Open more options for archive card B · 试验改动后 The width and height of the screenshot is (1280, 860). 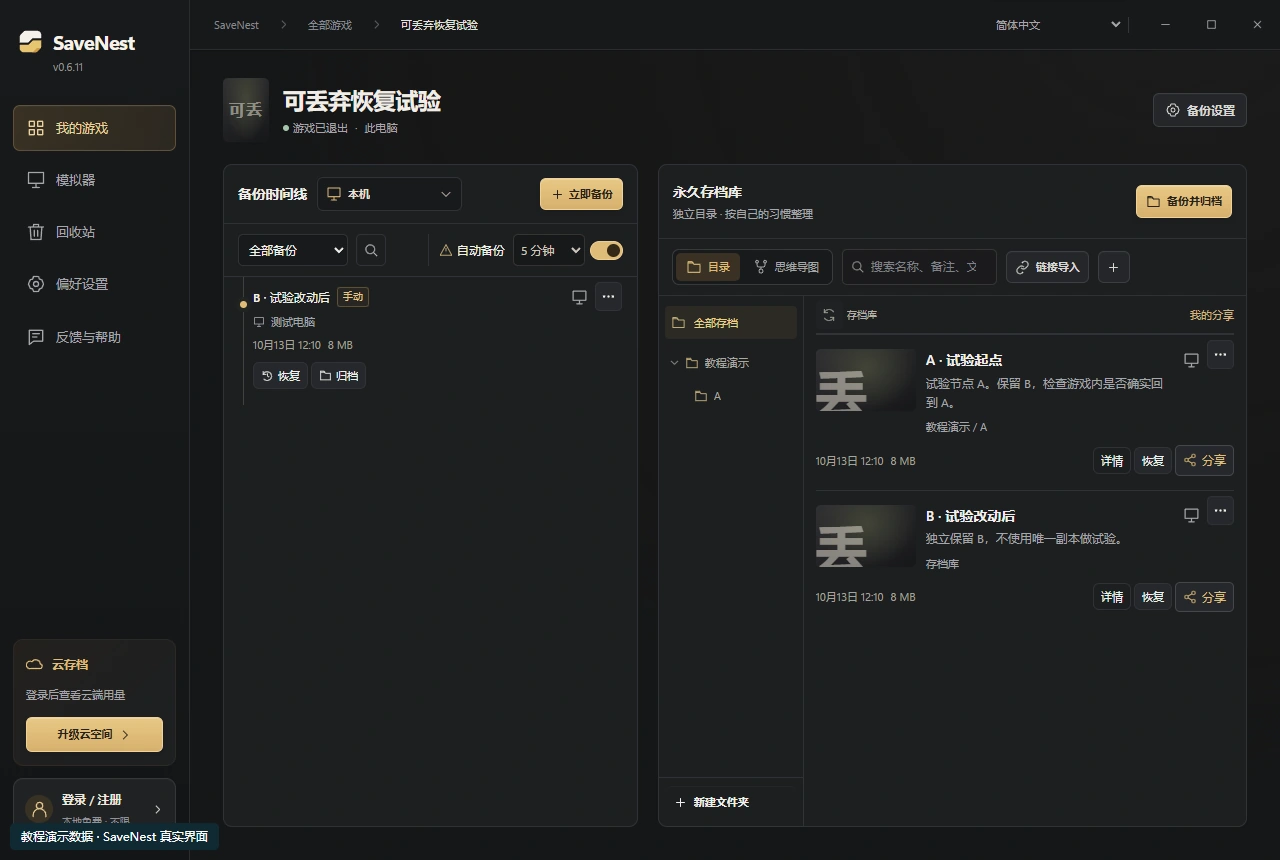click(x=1220, y=511)
